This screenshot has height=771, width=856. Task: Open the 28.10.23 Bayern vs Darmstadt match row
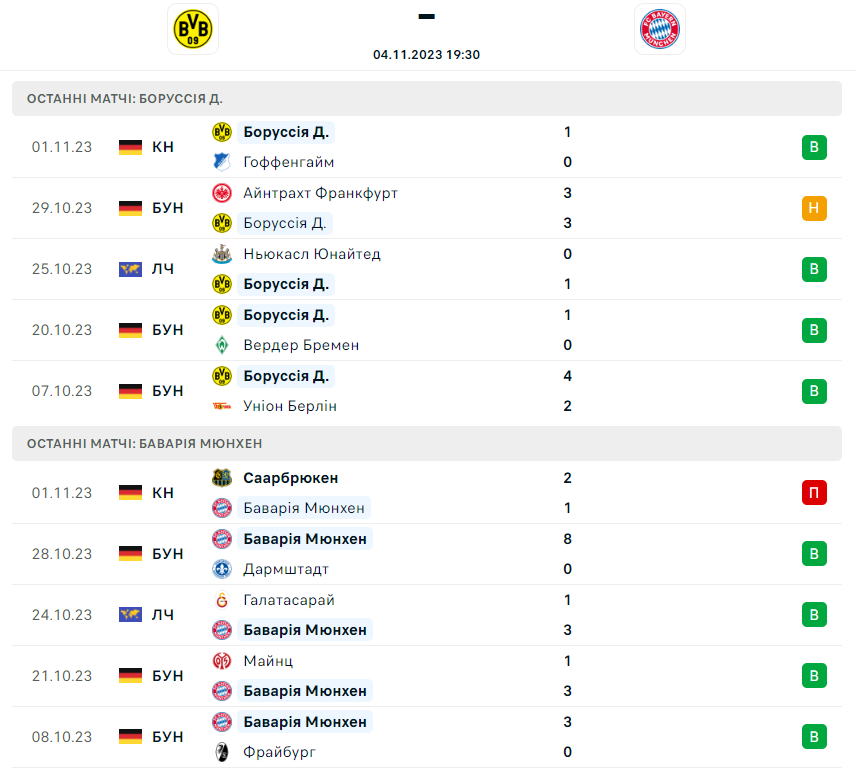pos(427,554)
